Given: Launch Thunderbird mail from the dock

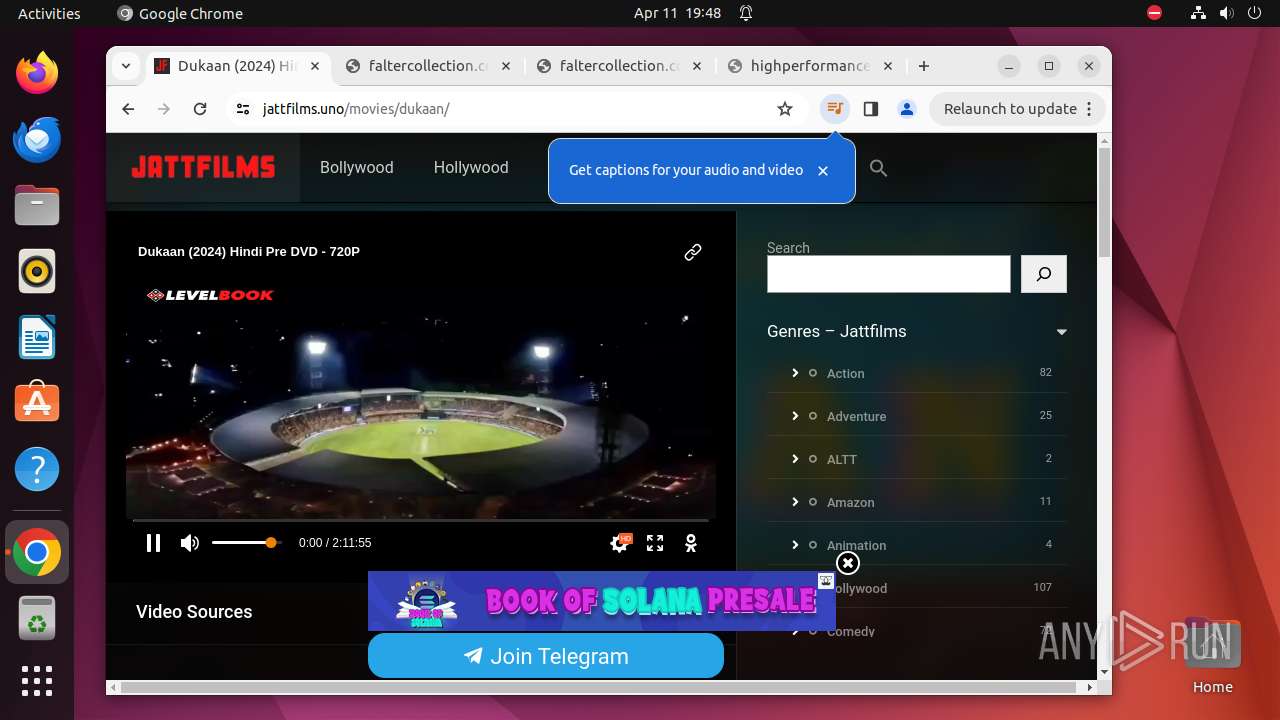Looking at the screenshot, I should (x=37, y=139).
